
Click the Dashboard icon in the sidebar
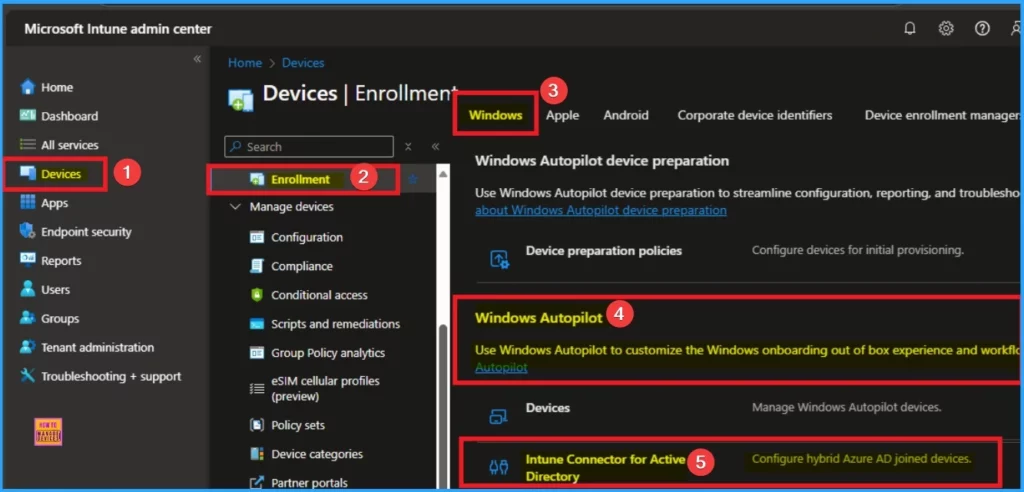pos(27,116)
